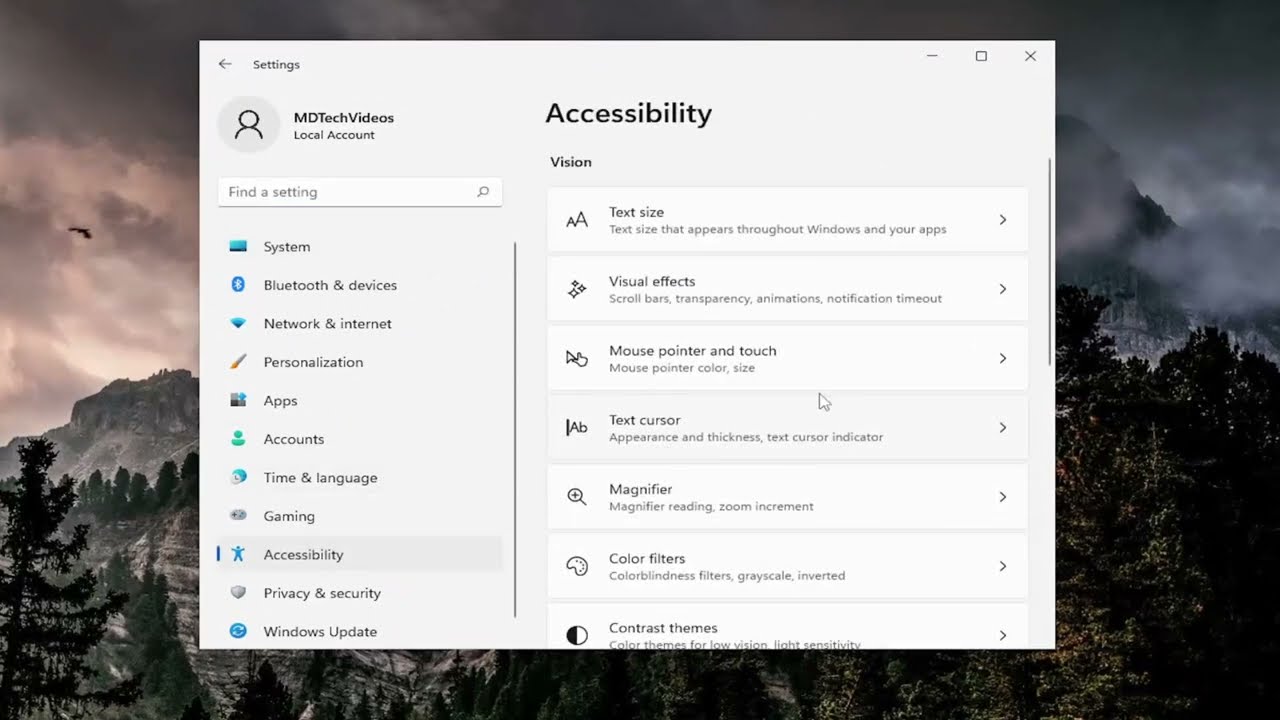1280x720 pixels.
Task: Click the MDTechVideos user avatar icon
Action: (x=248, y=125)
